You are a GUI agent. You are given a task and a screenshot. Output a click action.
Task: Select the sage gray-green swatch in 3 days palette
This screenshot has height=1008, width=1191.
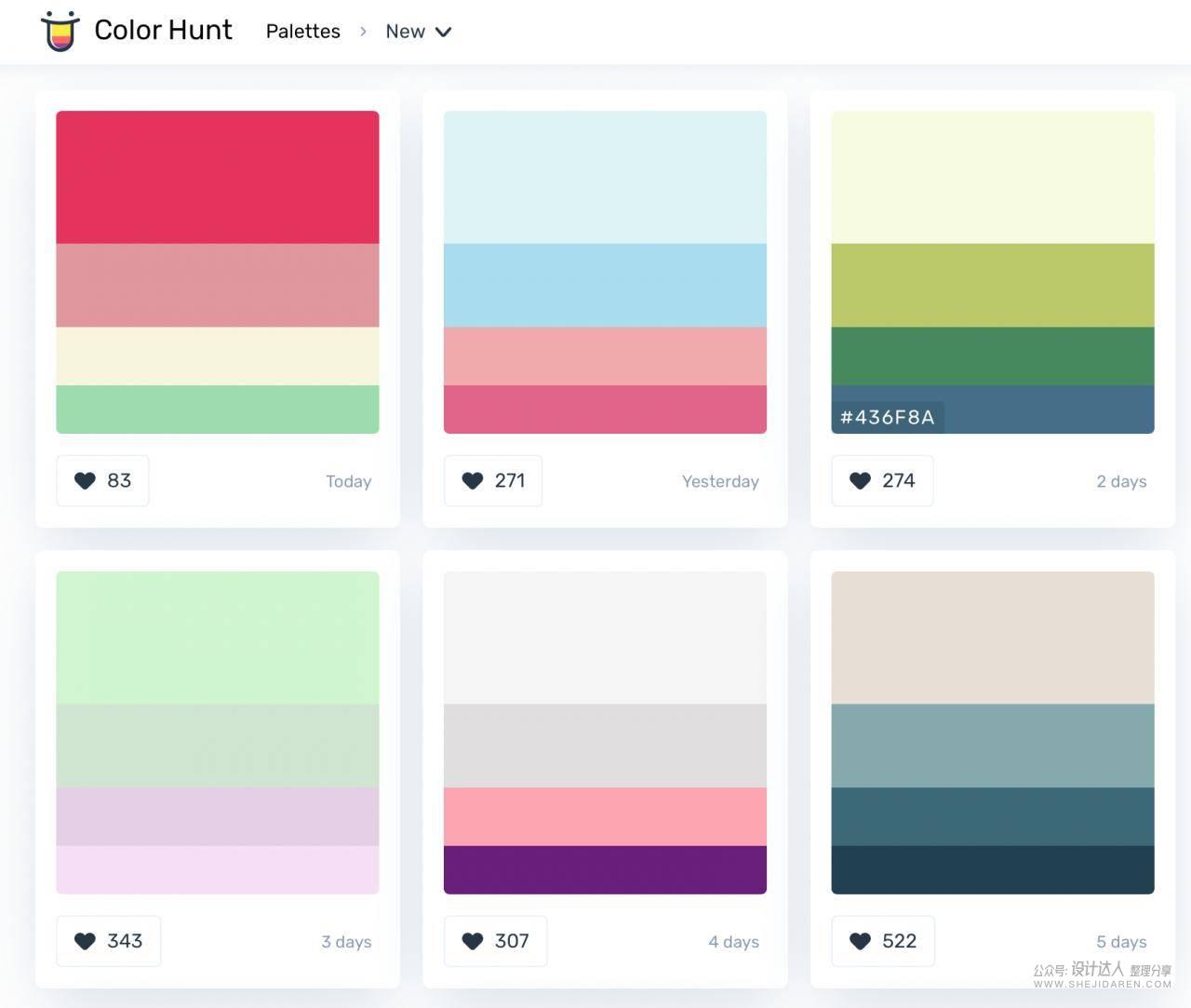(x=218, y=746)
